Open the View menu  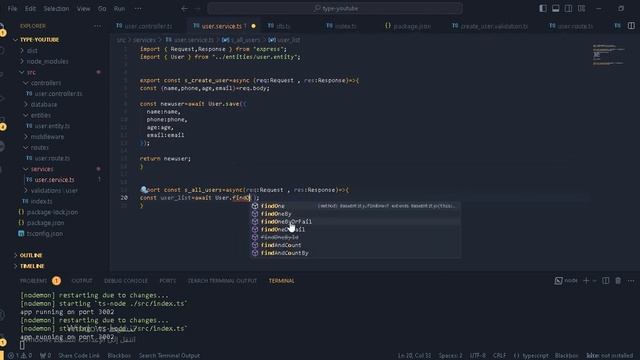coord(83,9)
